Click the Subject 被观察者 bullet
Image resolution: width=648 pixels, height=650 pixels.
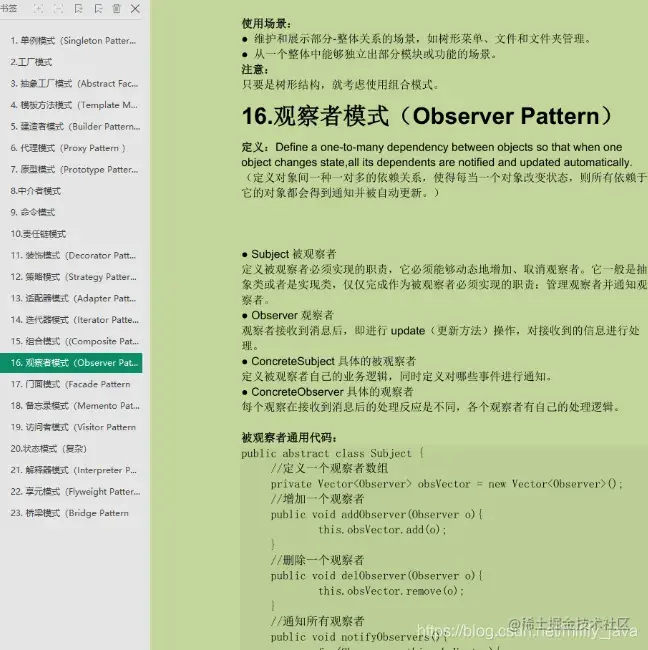click(289, 254)
